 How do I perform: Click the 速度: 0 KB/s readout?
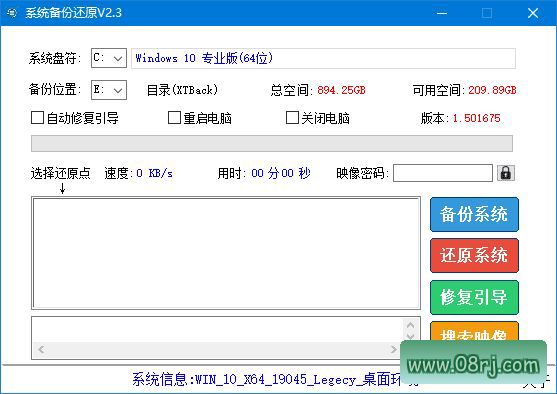click(x=139, y=173)
